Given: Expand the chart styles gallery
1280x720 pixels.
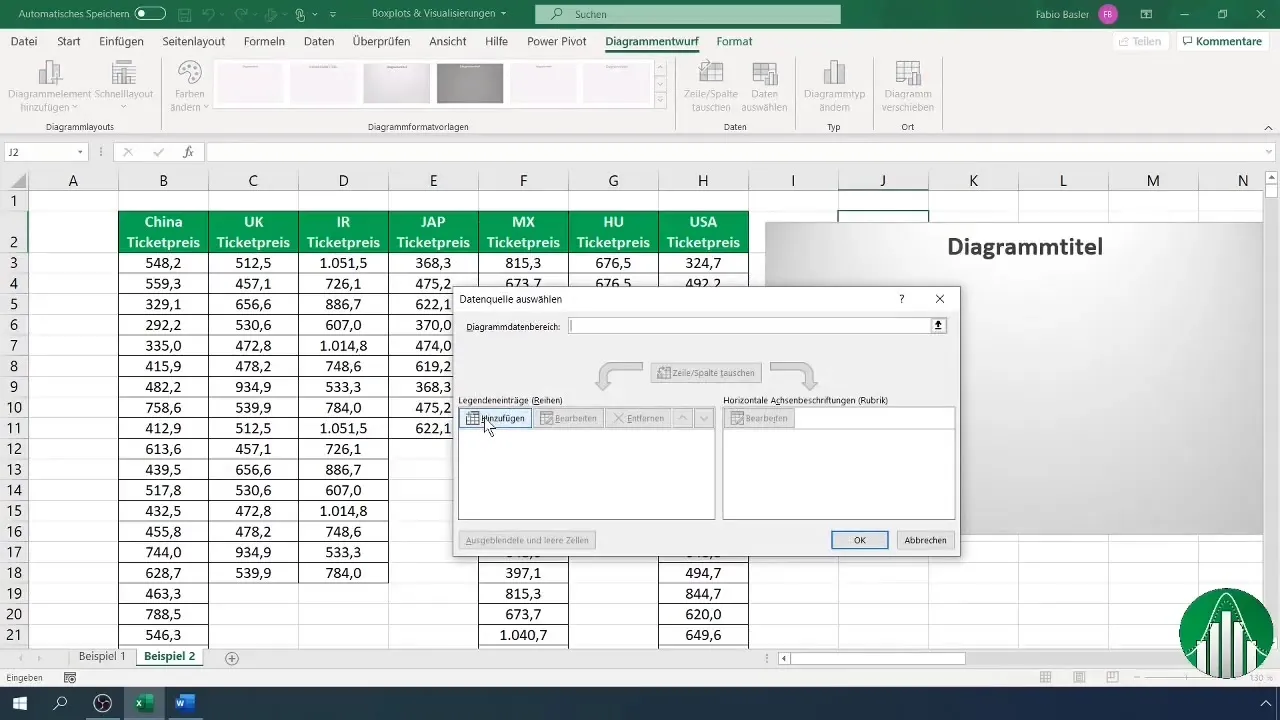Looking at the screenshot, I should click(x=660, y=100).
